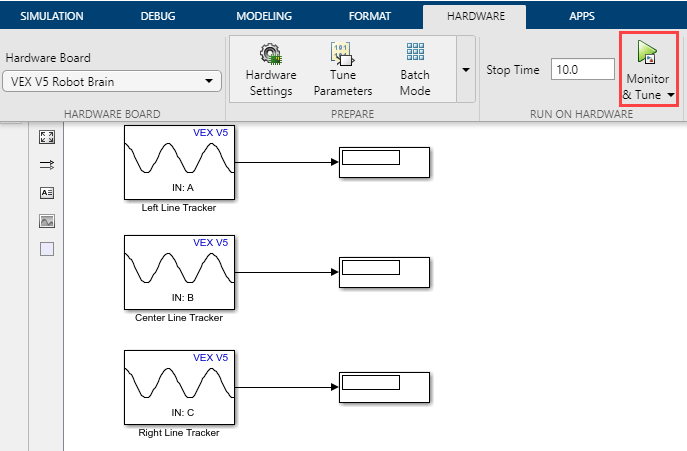The image size is (687, 451).
Task: Click the Tune Parameters icon
Action: (x=342, y=54)
